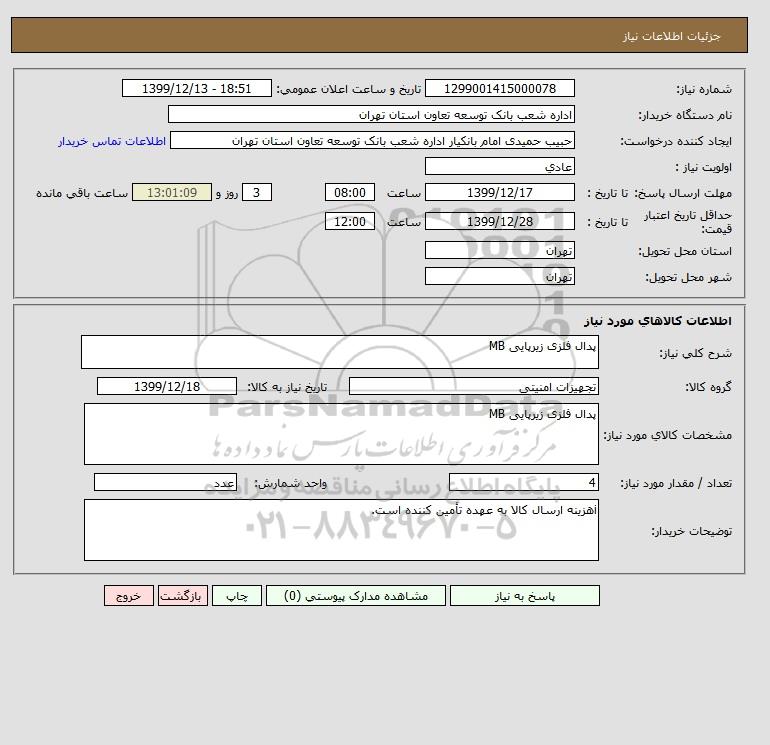This screenshot has height=745, width=770.
Task: Click the text ساعت باقی مانده
Action: pos(82,193)
